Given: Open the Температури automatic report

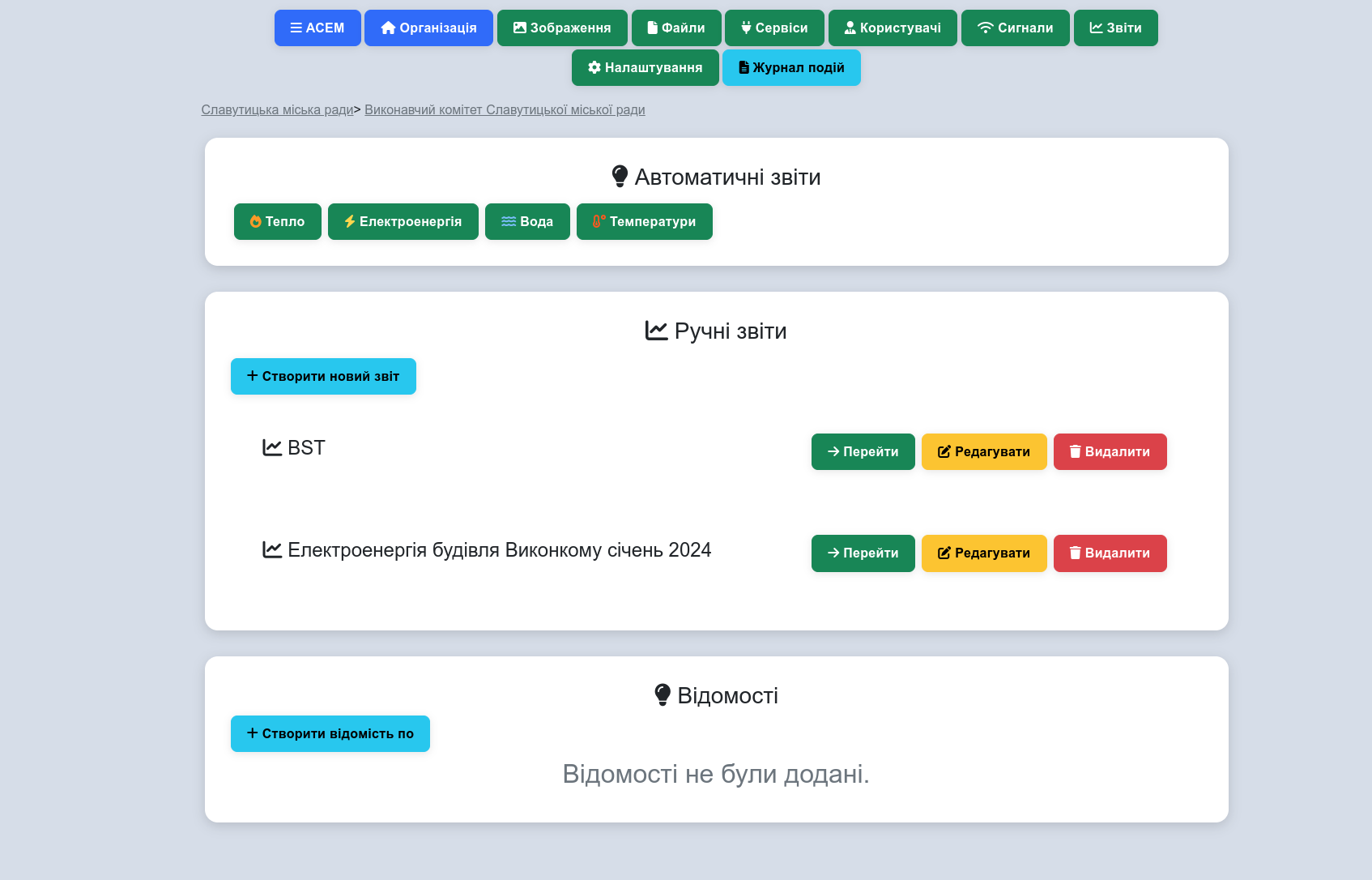Looking at the screenshot, I should click(644, 221).
